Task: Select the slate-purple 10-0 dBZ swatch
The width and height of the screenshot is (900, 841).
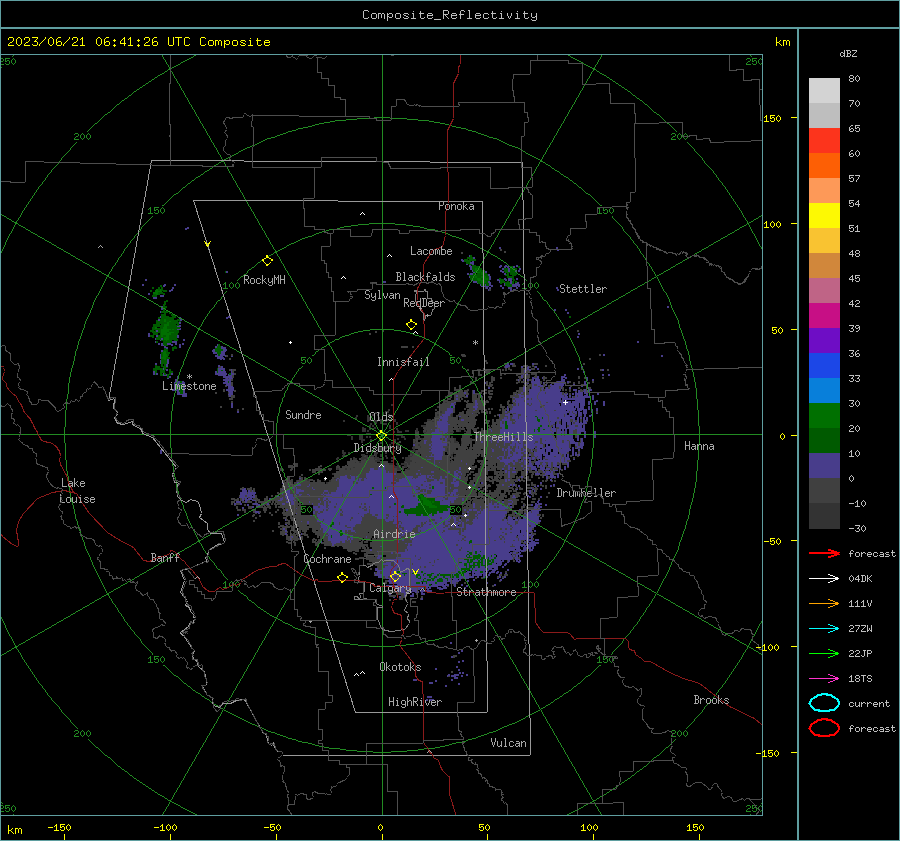Action: coord(824,466)
